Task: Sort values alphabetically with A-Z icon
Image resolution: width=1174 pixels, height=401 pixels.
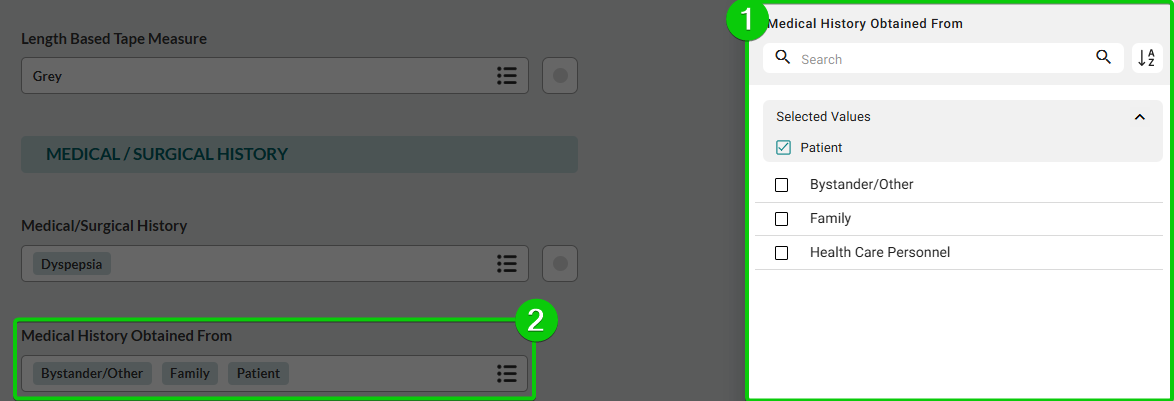Action: 1147,58
